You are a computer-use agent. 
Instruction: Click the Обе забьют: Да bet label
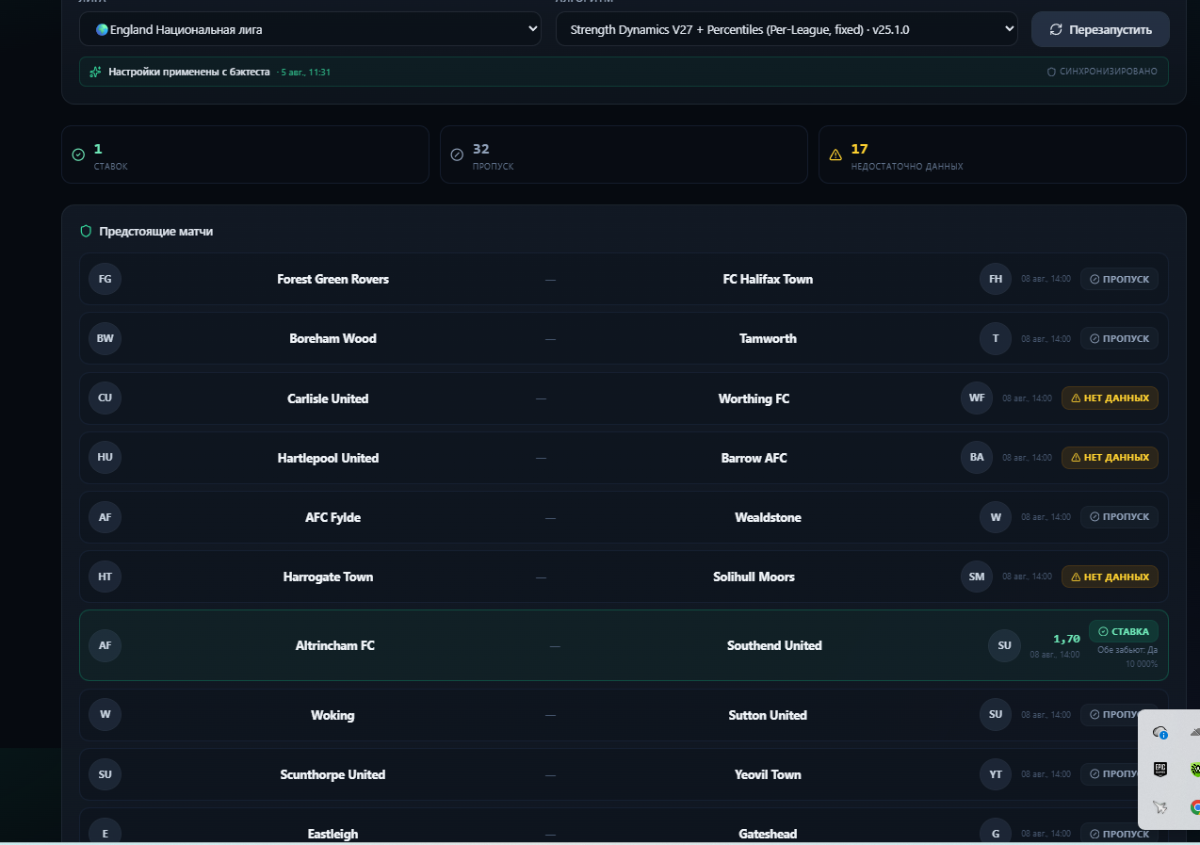tap(1127, 650)
